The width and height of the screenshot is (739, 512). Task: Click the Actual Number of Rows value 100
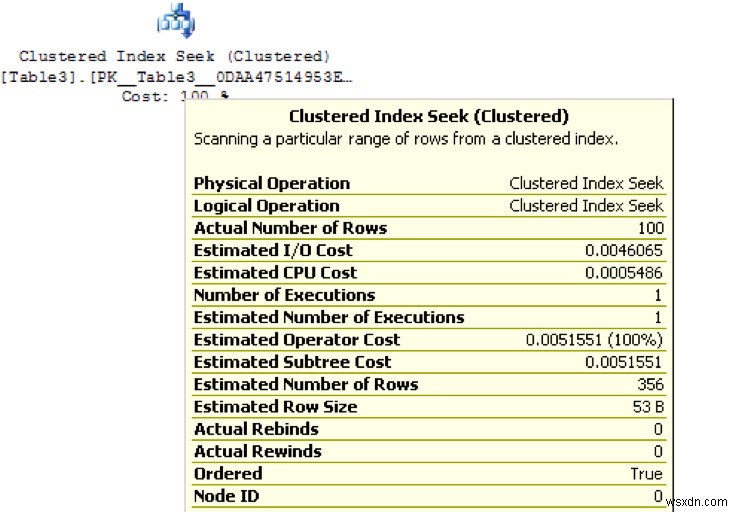click(x=651, y=228)
